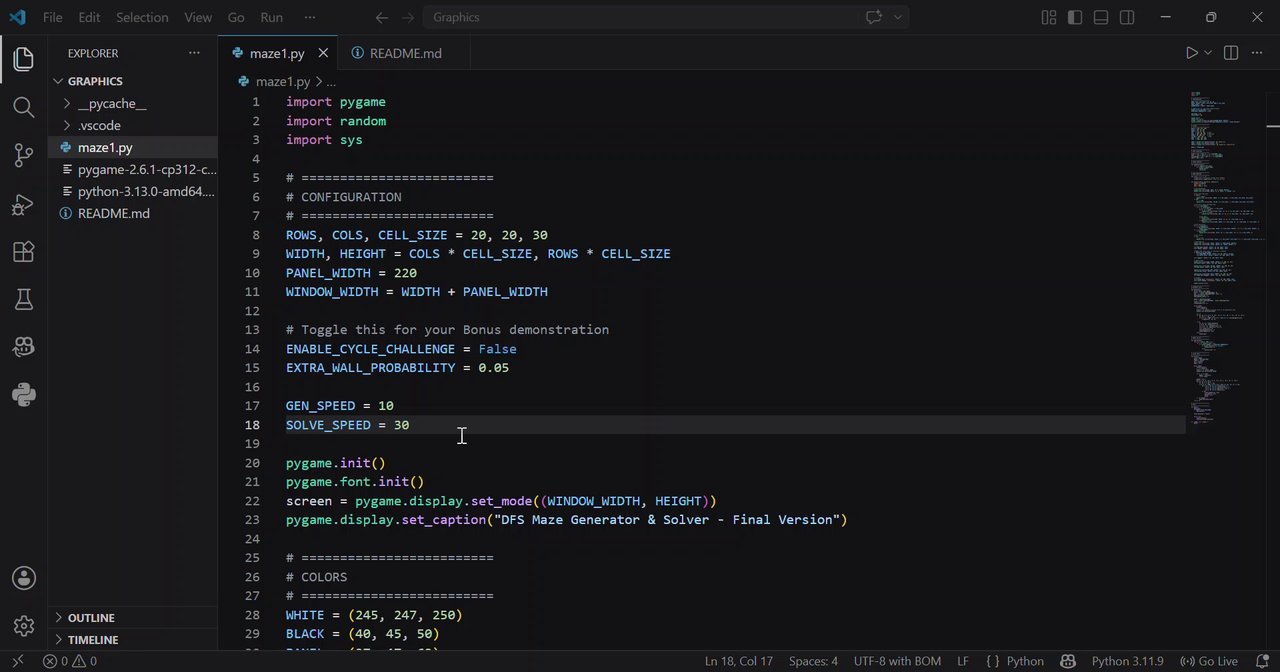Image resolution: width=1280 pixels, height=672 pixels.
Task: Open the Run and Debug view
Action: [x=24, y=204]
